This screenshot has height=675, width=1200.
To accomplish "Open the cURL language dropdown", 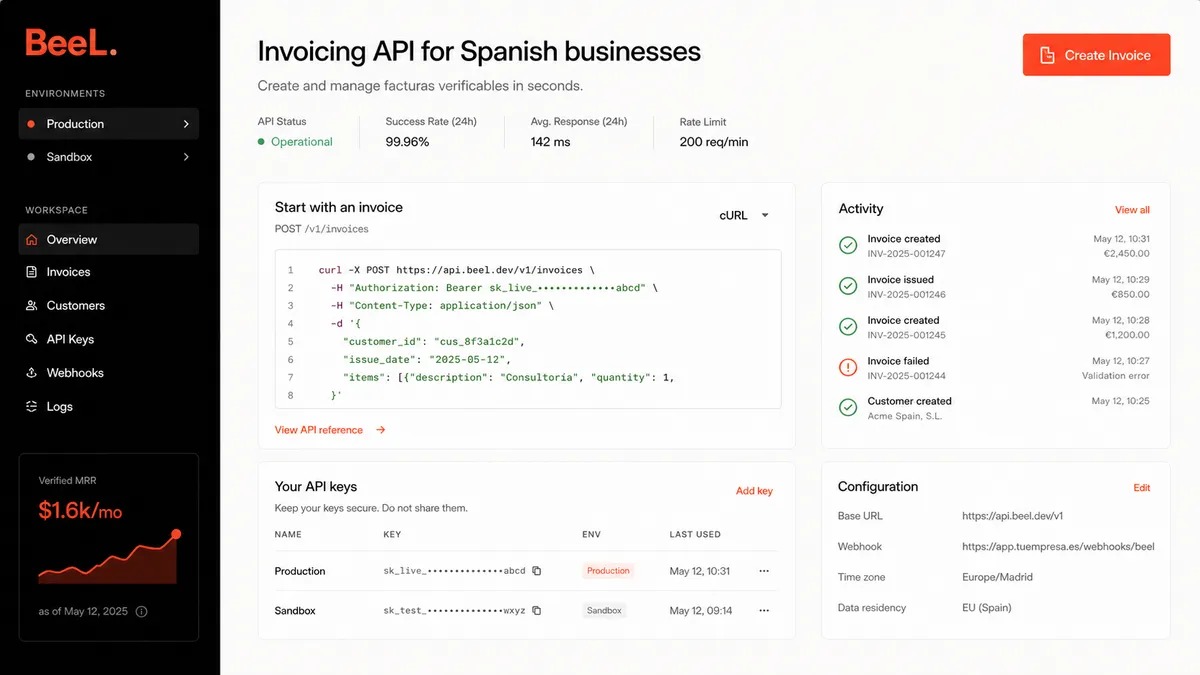I will (x=745, y=215).
